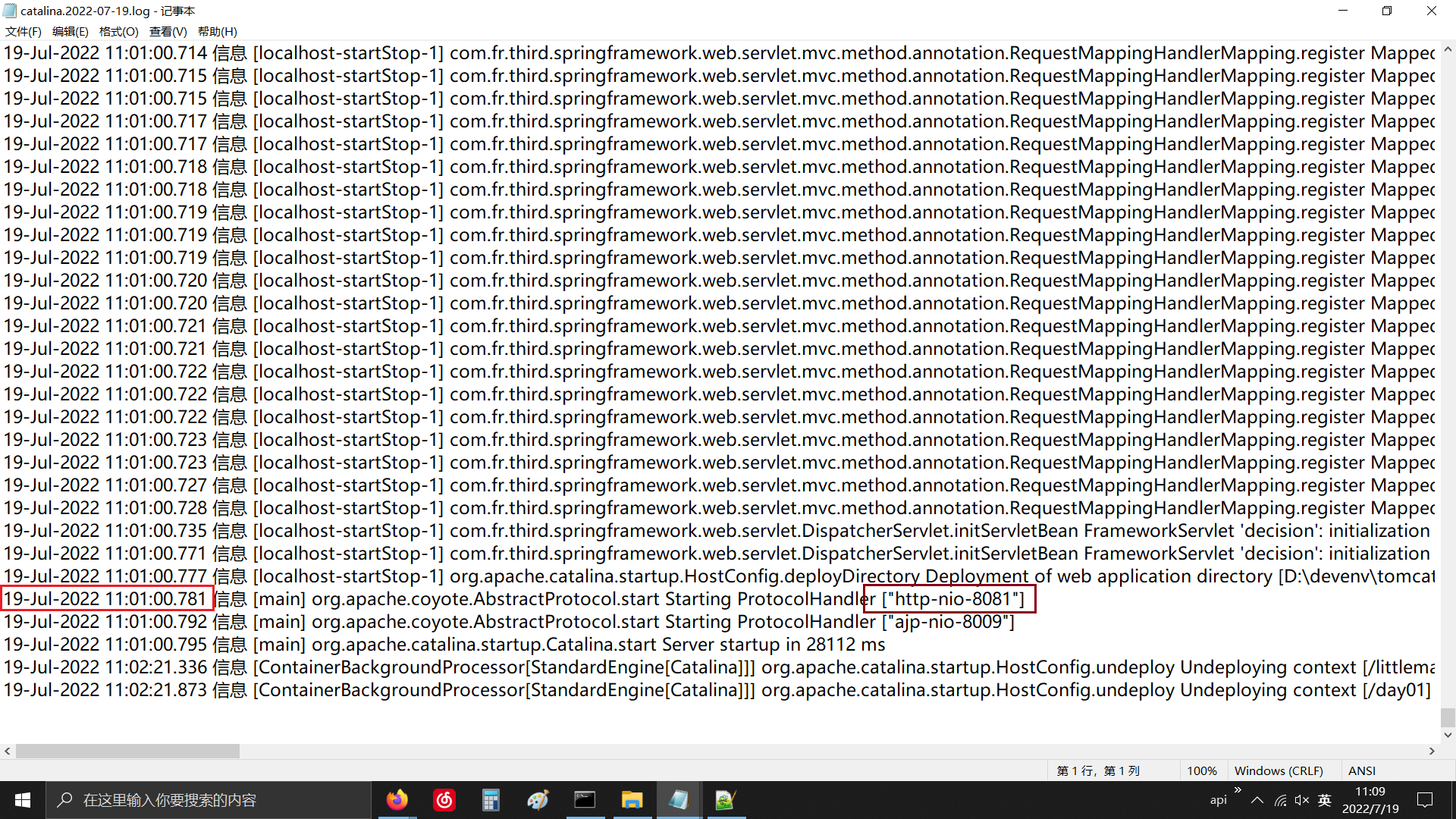Click the horizontal scrollbar thumb
The width and height of the screenshot is (1456, 819).
(127, 751)
